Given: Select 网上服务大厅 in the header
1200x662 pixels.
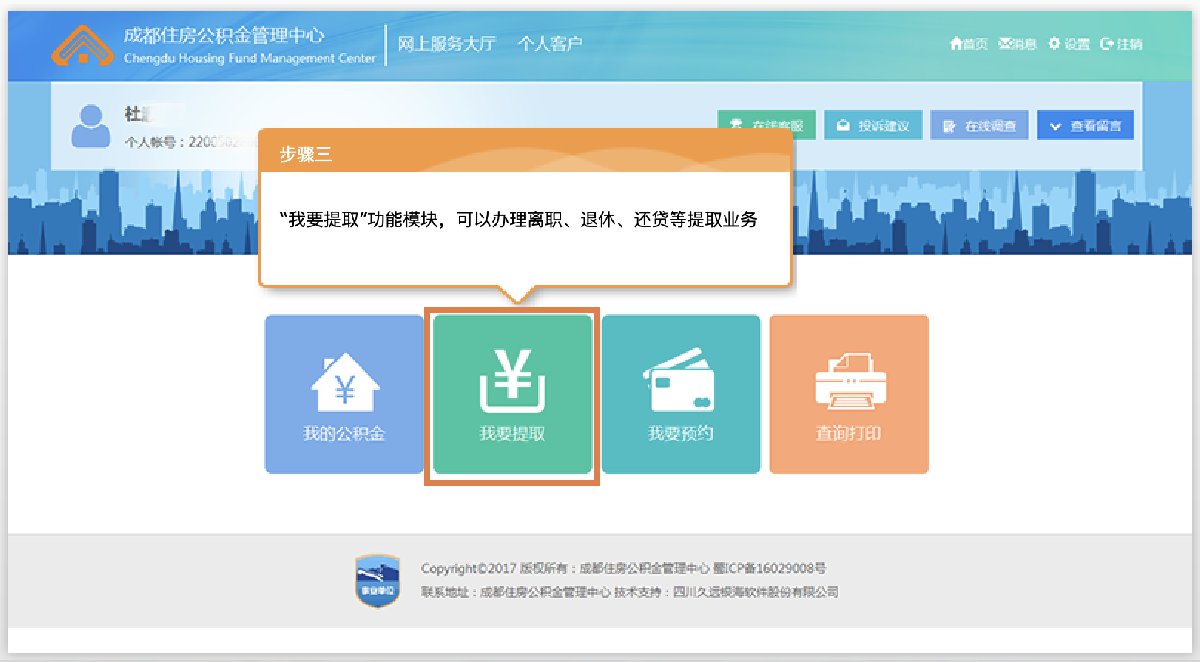Looking at the screenshot, I should pyautogui.click(x=446, y=44).
